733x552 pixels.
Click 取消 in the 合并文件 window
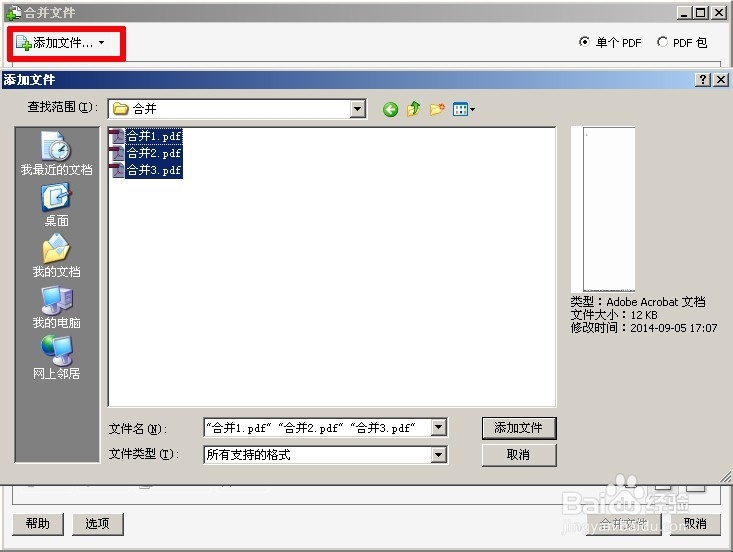pyautogui.click(x=696, y=524)
